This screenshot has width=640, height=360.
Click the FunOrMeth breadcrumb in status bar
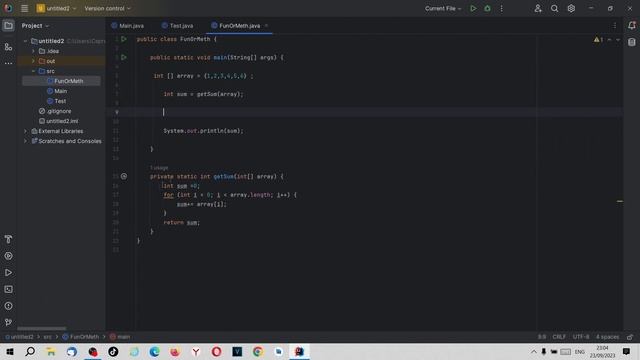click(81, 337)
